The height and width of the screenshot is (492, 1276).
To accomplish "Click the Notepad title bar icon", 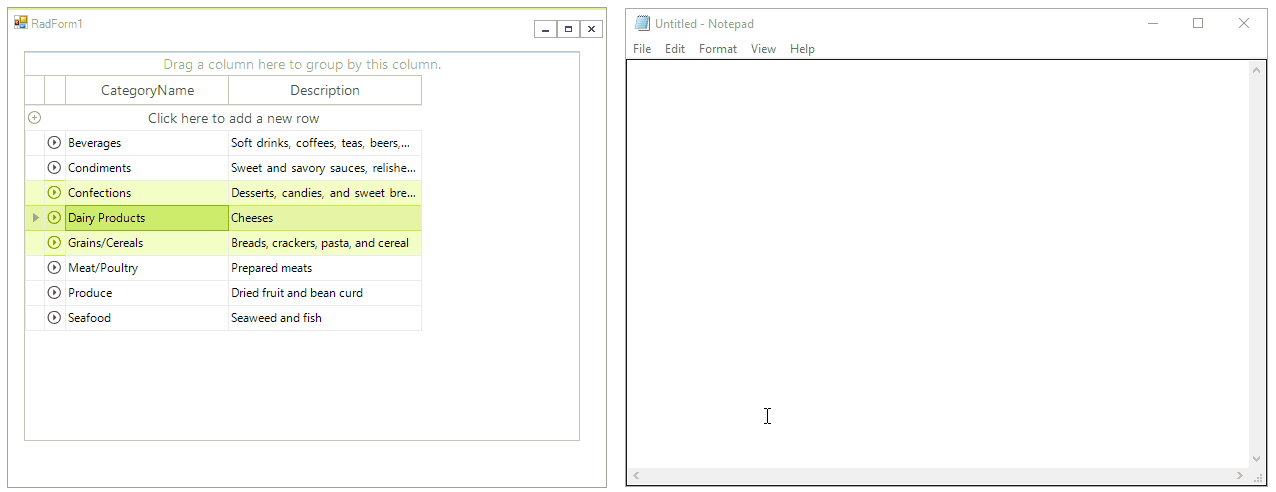I will tap(643, 23).
